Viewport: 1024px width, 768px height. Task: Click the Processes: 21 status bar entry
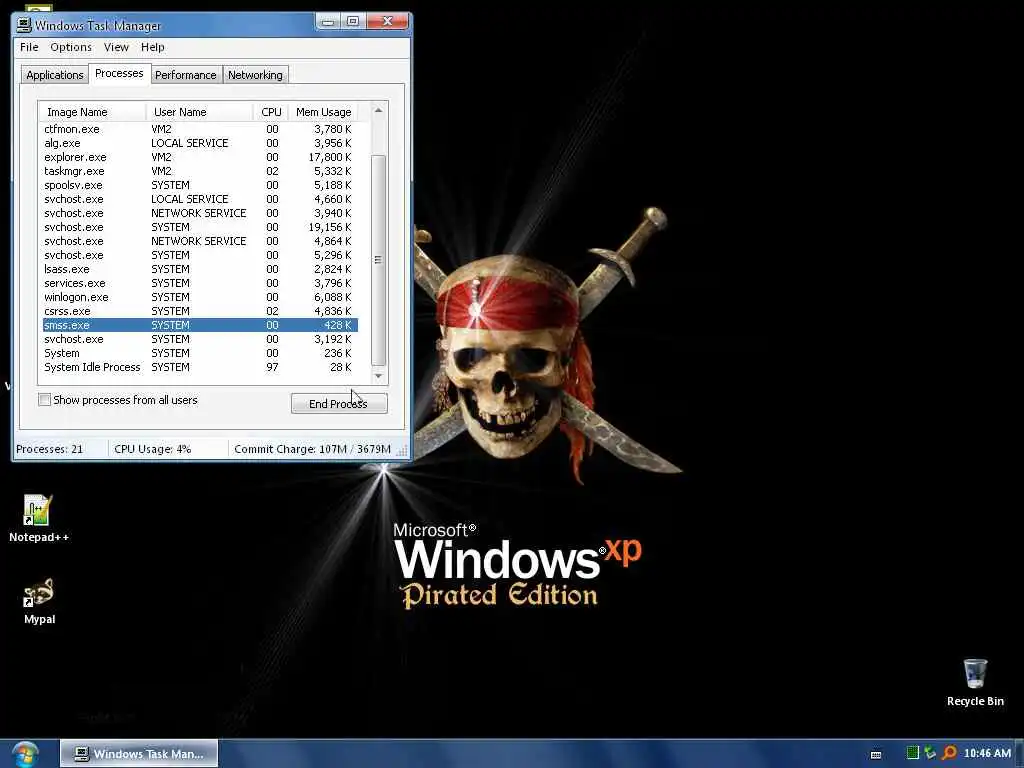pos(50,449)
